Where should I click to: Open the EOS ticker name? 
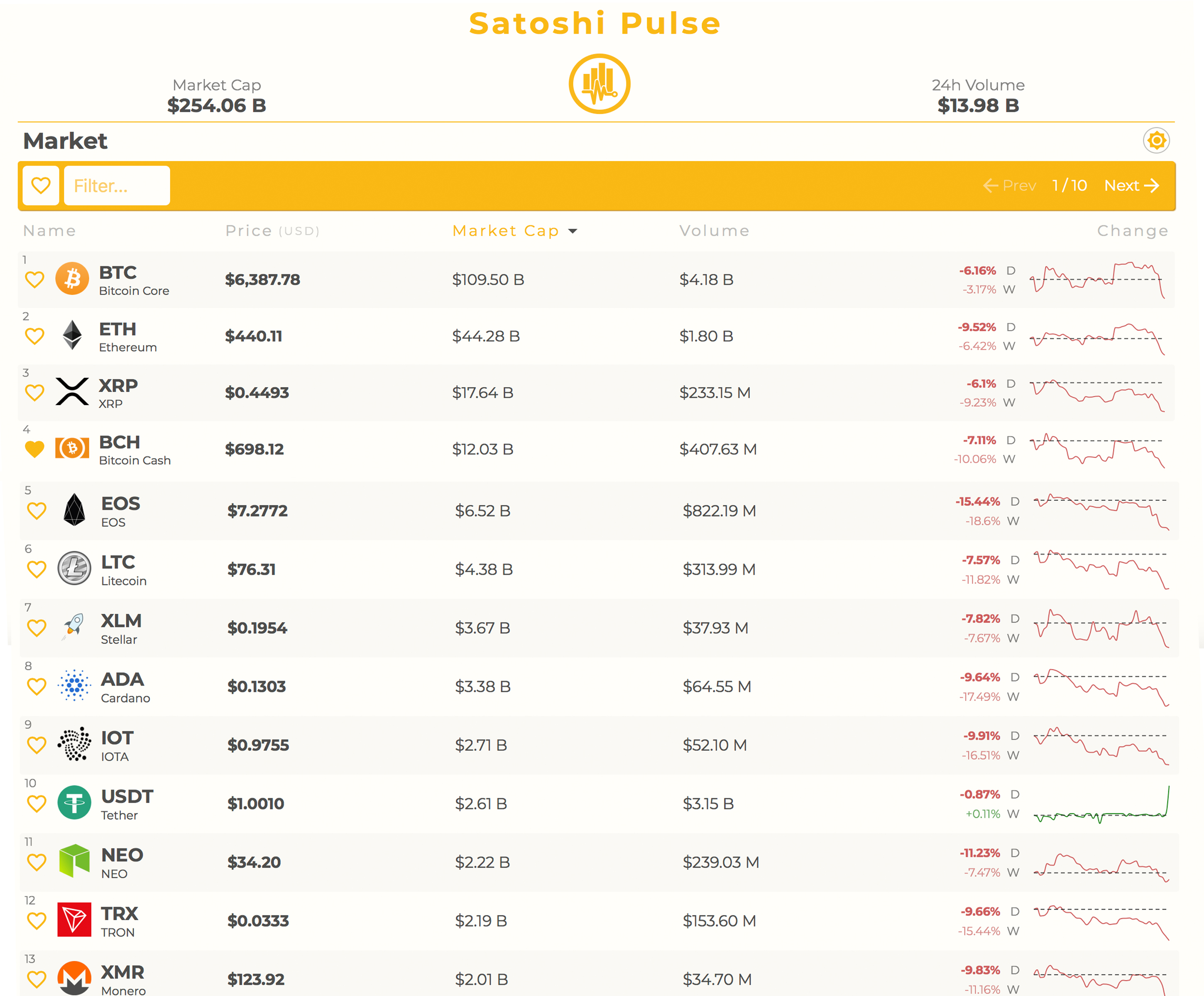tap(120, 503)
